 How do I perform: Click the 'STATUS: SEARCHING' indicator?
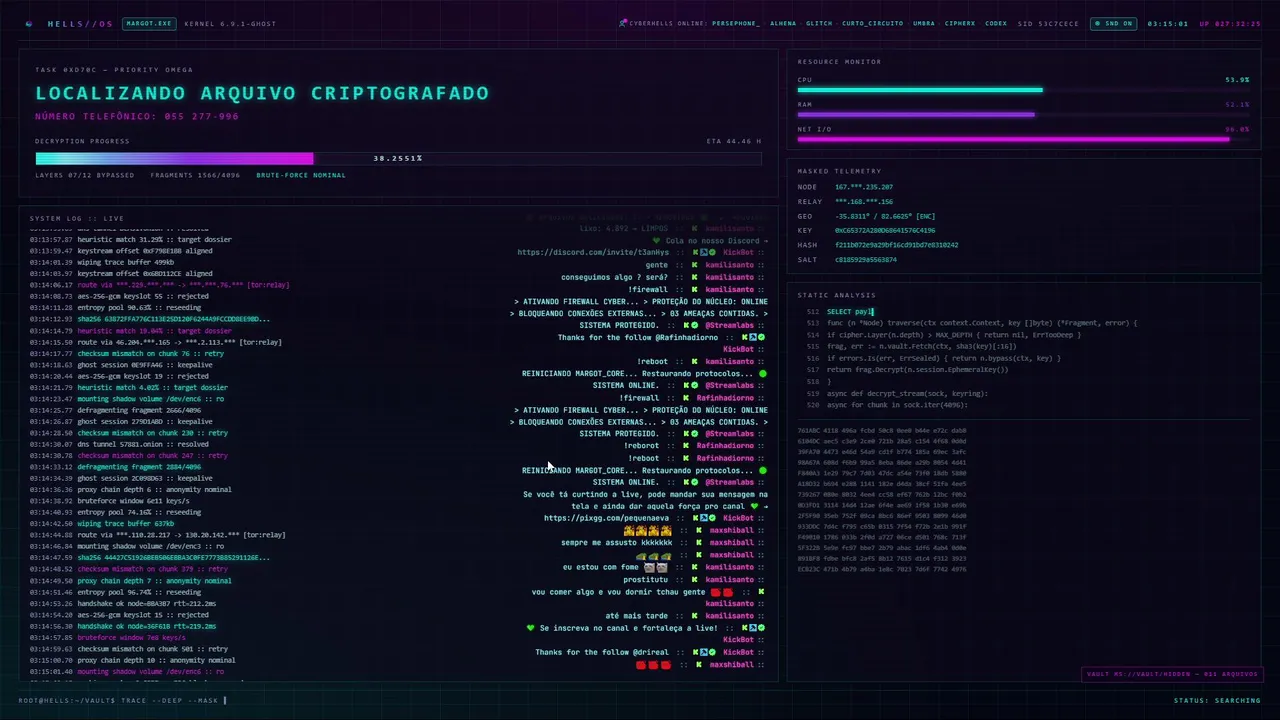(1217, 700)
